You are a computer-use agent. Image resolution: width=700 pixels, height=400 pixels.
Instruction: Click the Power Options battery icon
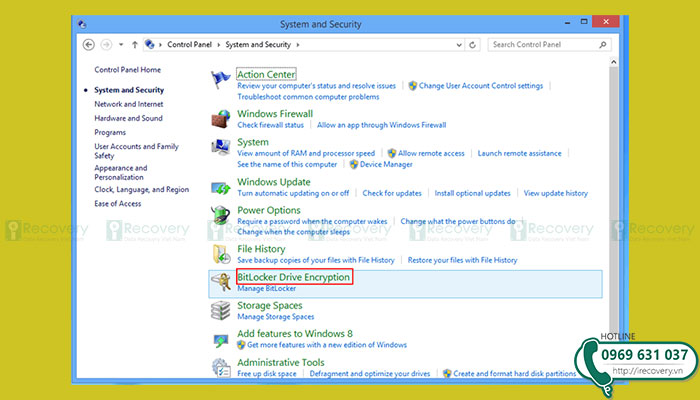tap(221, 215)
